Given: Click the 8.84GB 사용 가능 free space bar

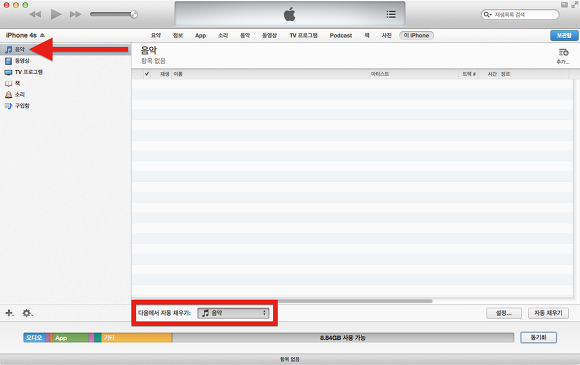Looking at the screenshot, I should point(343,337).
